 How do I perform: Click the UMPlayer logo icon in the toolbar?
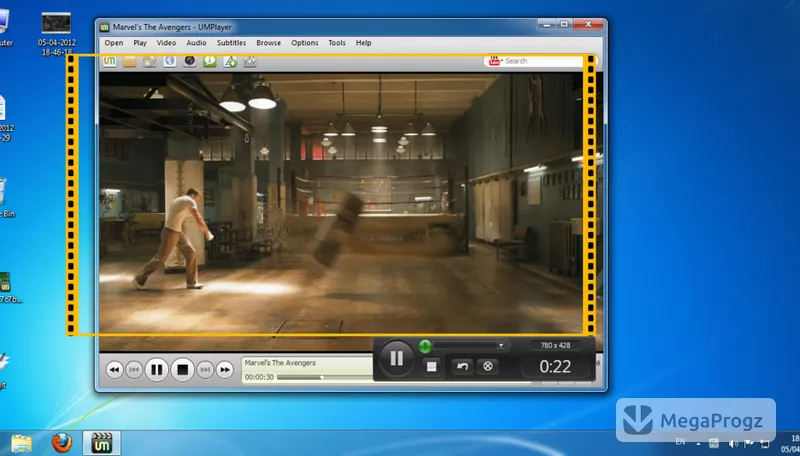pos(110,61)
